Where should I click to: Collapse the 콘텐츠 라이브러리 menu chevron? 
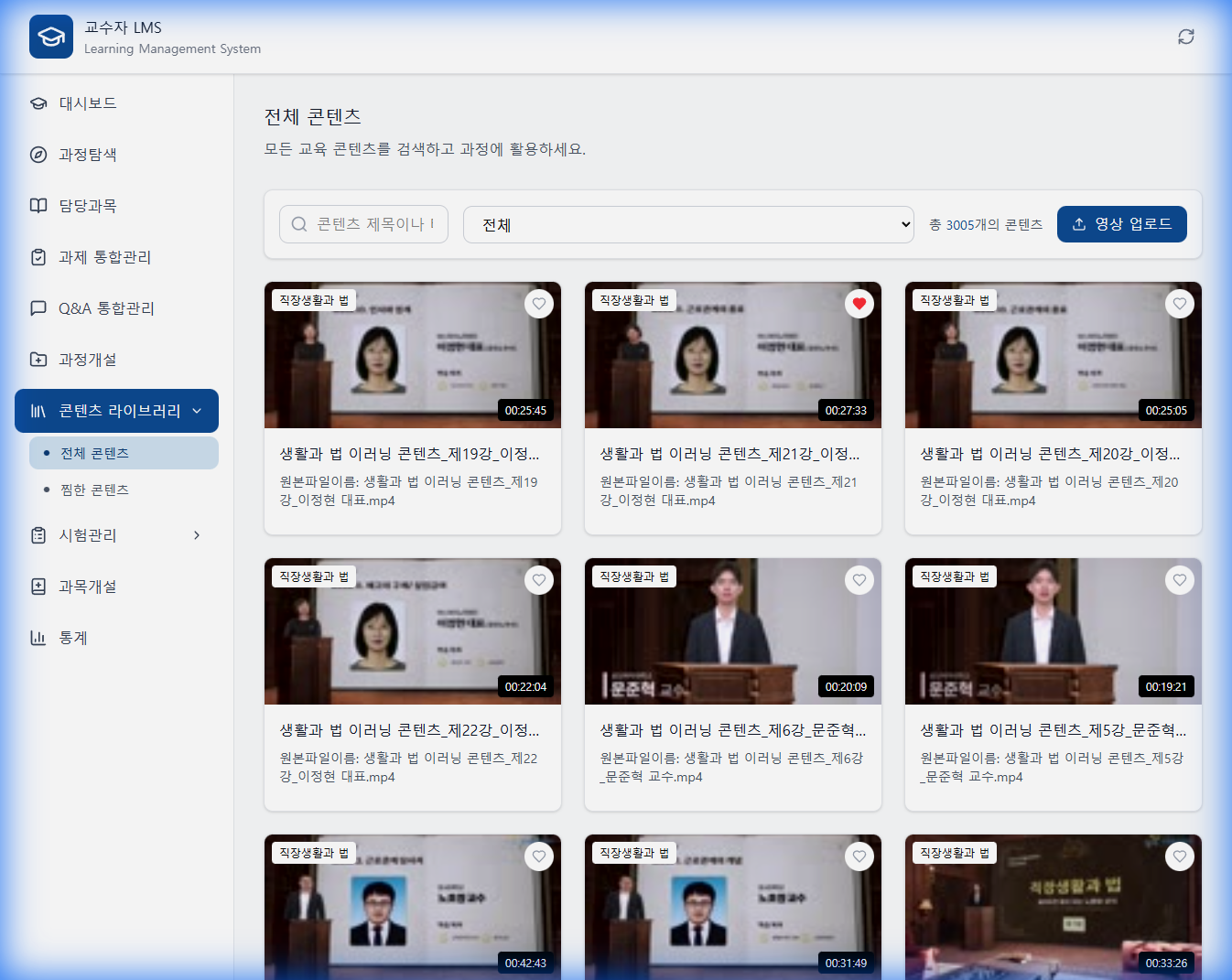point(197,411)
